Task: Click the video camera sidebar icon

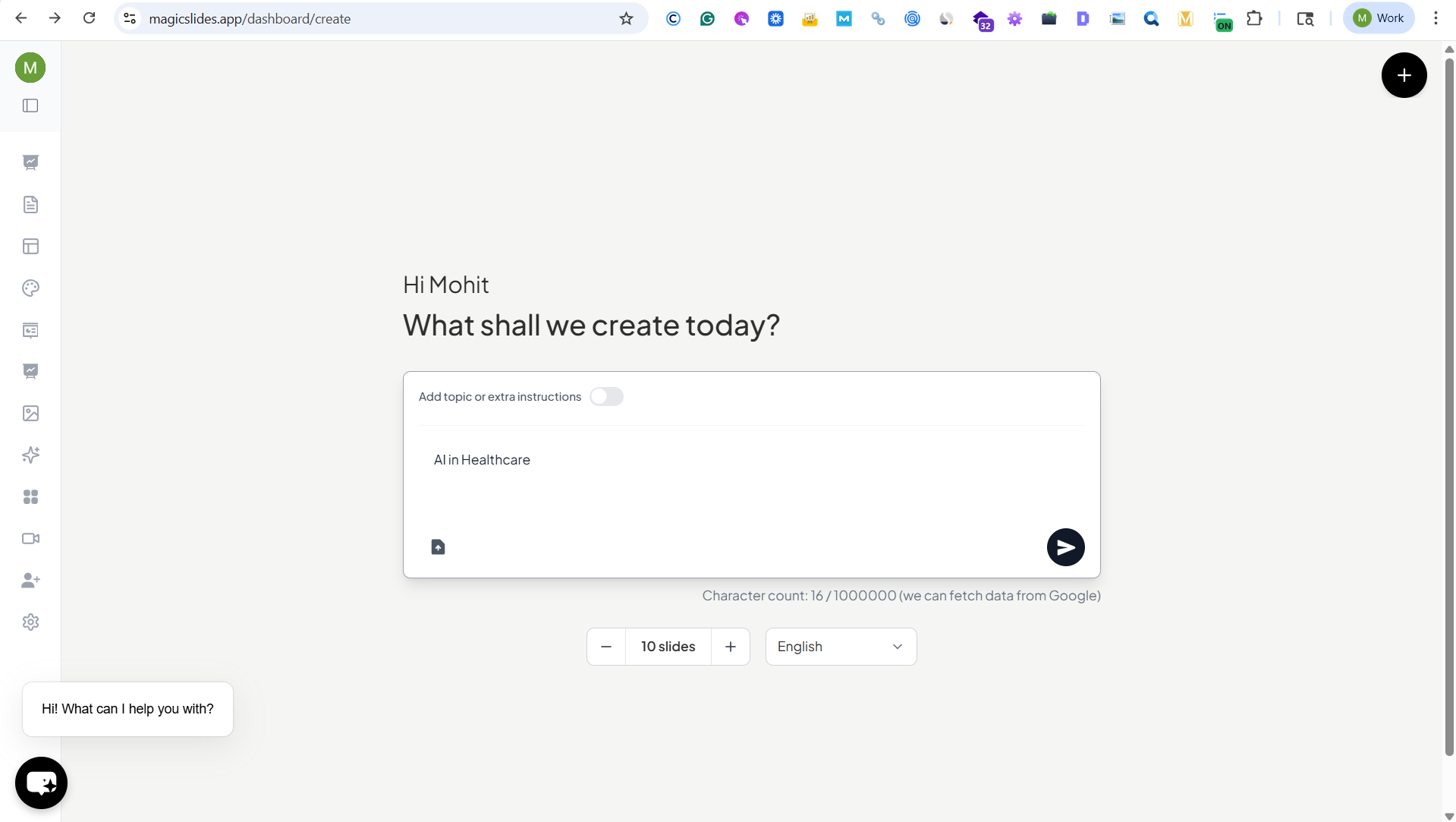Action: 30,539
